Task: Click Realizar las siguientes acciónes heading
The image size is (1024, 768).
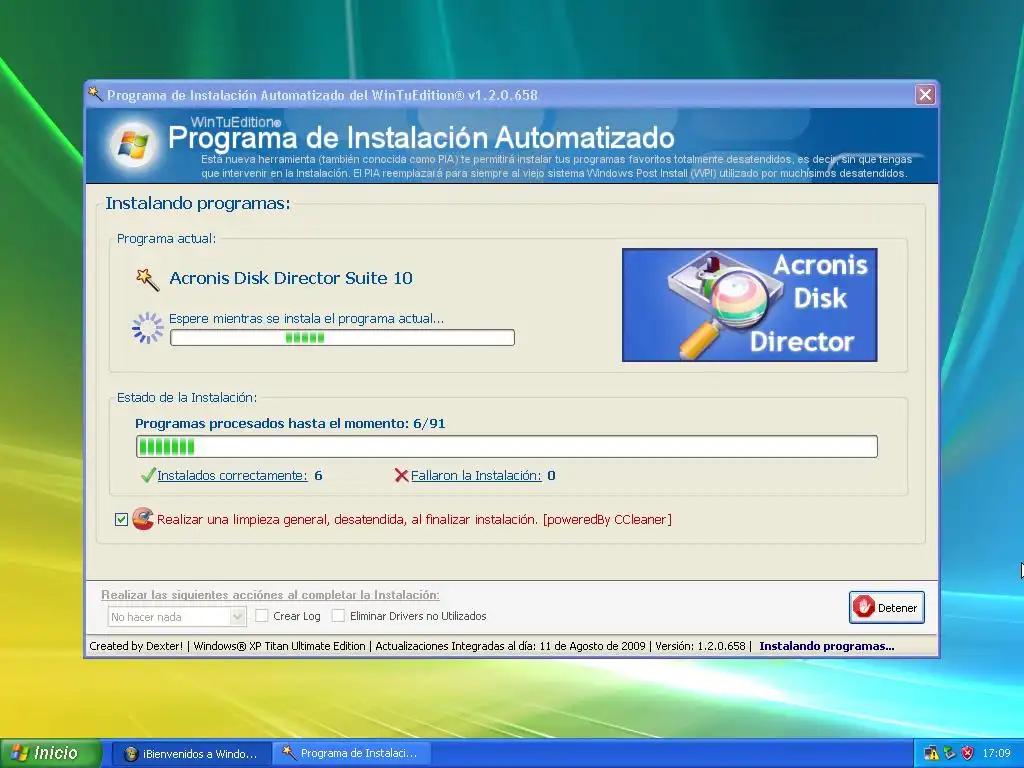Action: (x=270, y=595)
